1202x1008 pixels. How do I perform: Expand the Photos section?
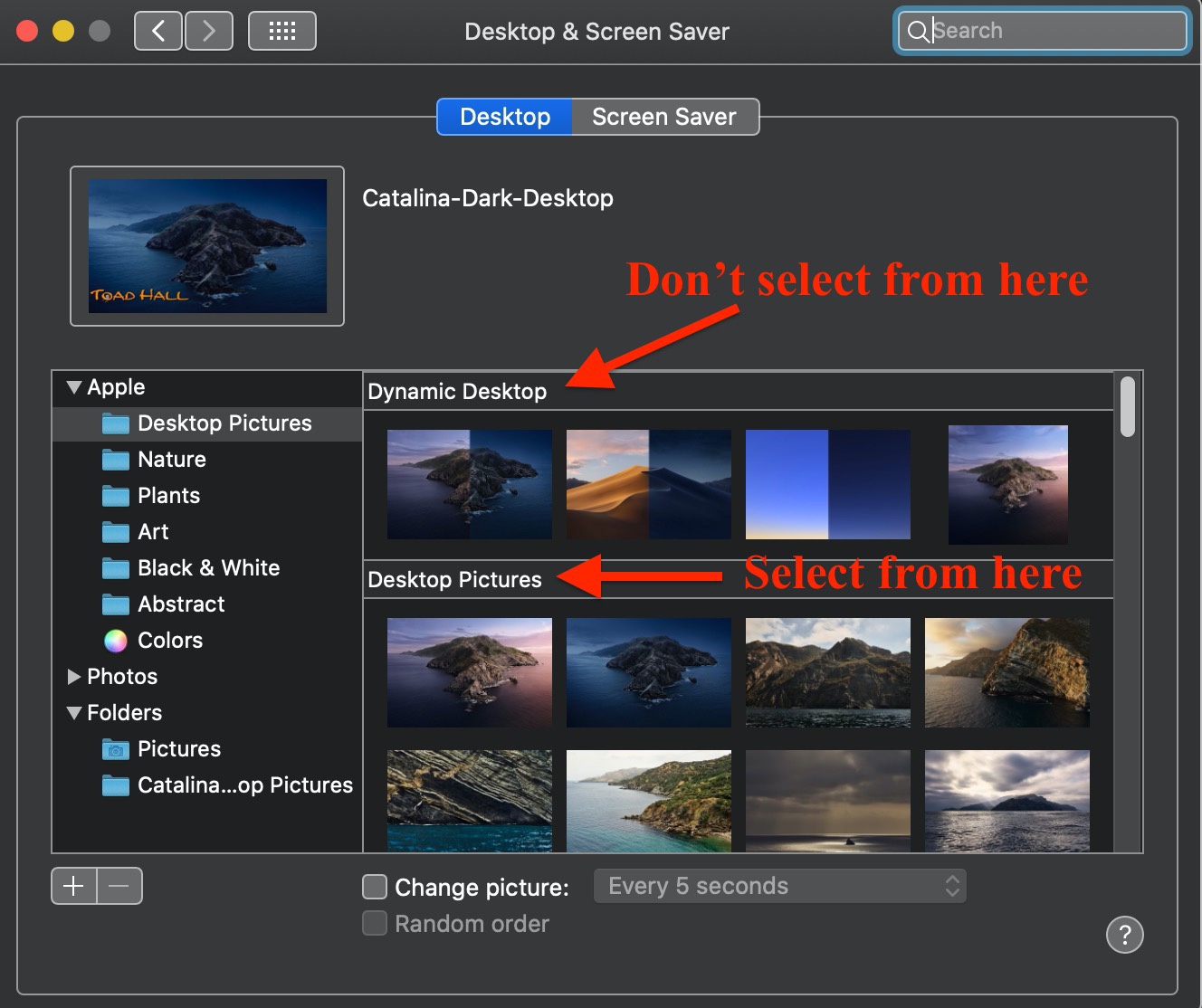coord(74,676)
